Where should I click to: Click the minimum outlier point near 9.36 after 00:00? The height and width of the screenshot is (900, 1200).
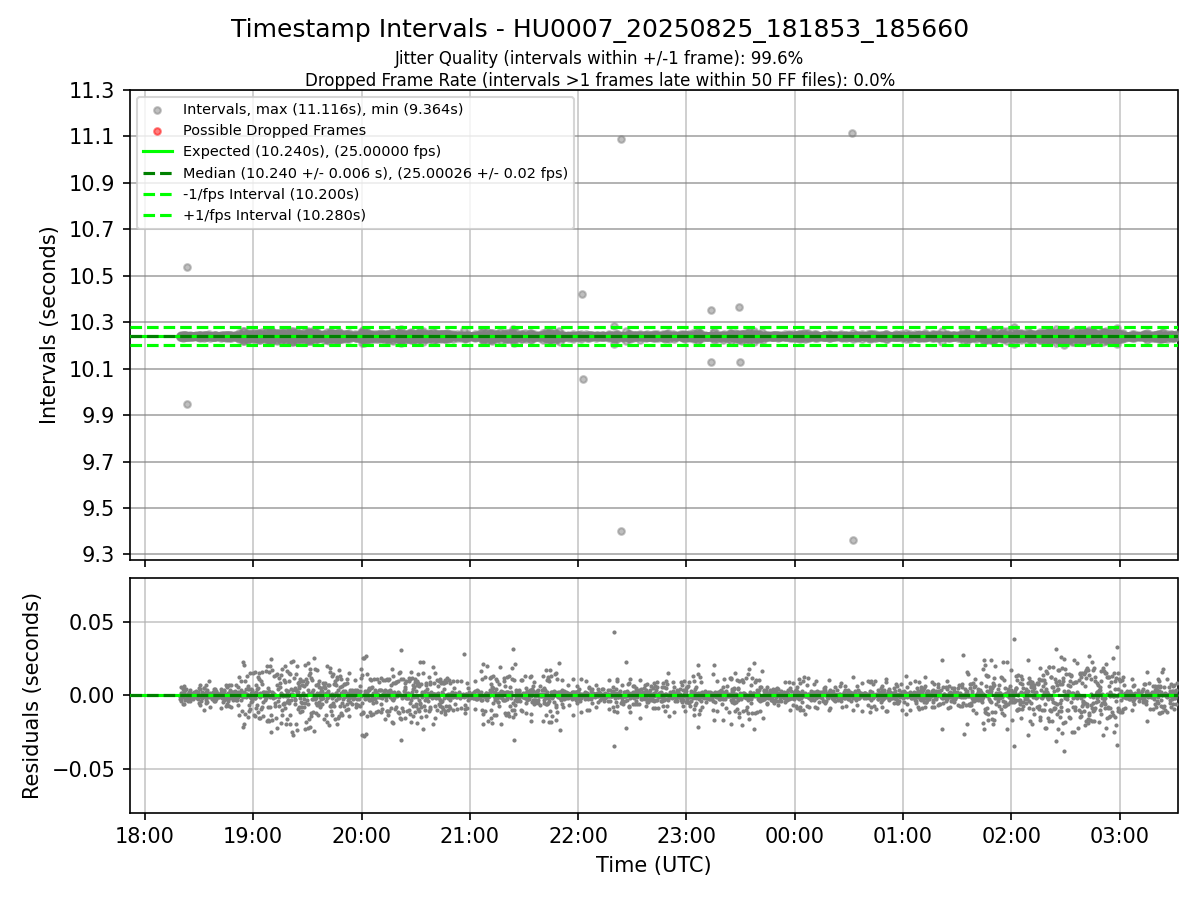click(853, 540)
